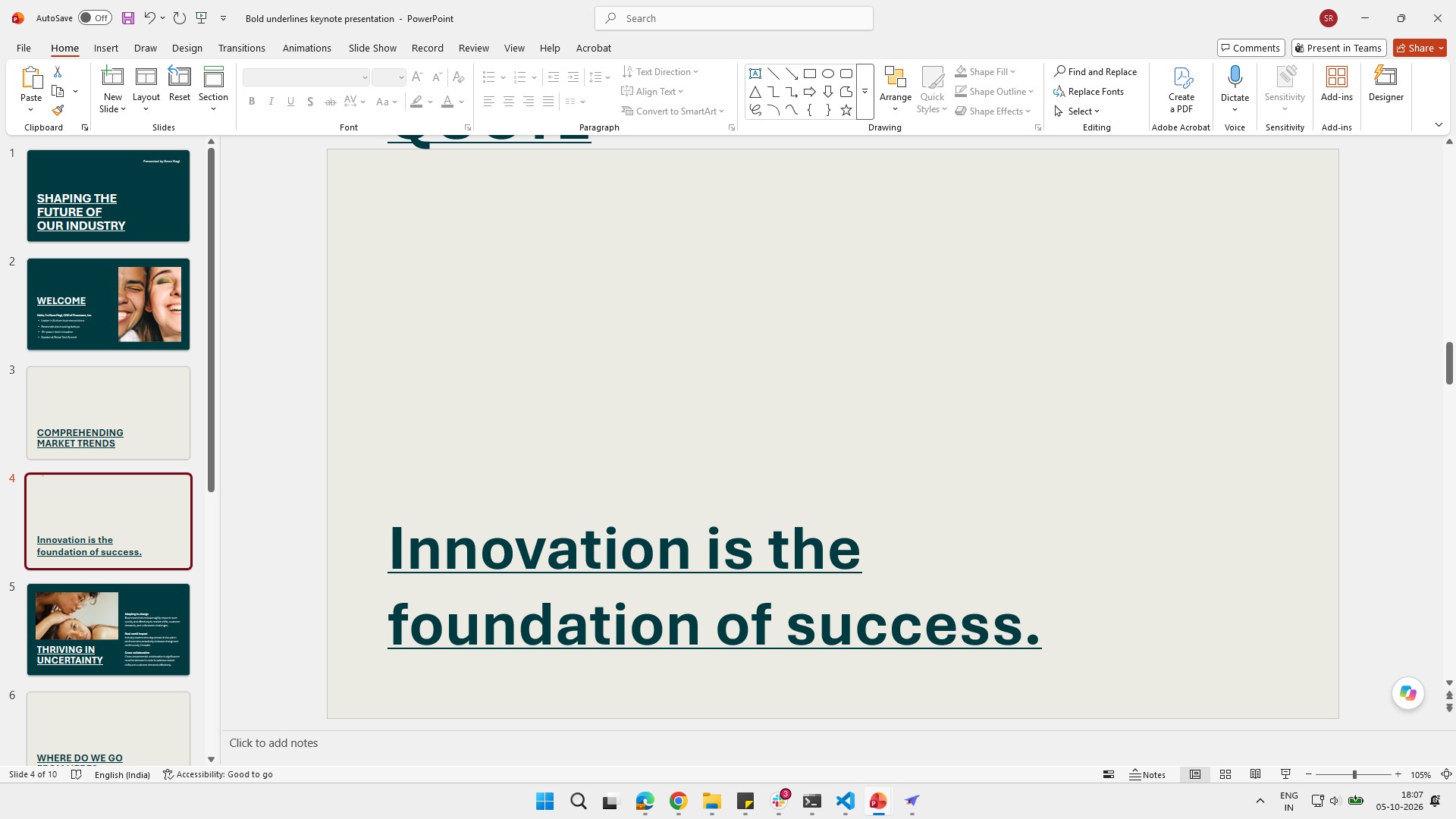1456x819 pixels.
Task: Open the Insert tab
Action: pos(106,48)
